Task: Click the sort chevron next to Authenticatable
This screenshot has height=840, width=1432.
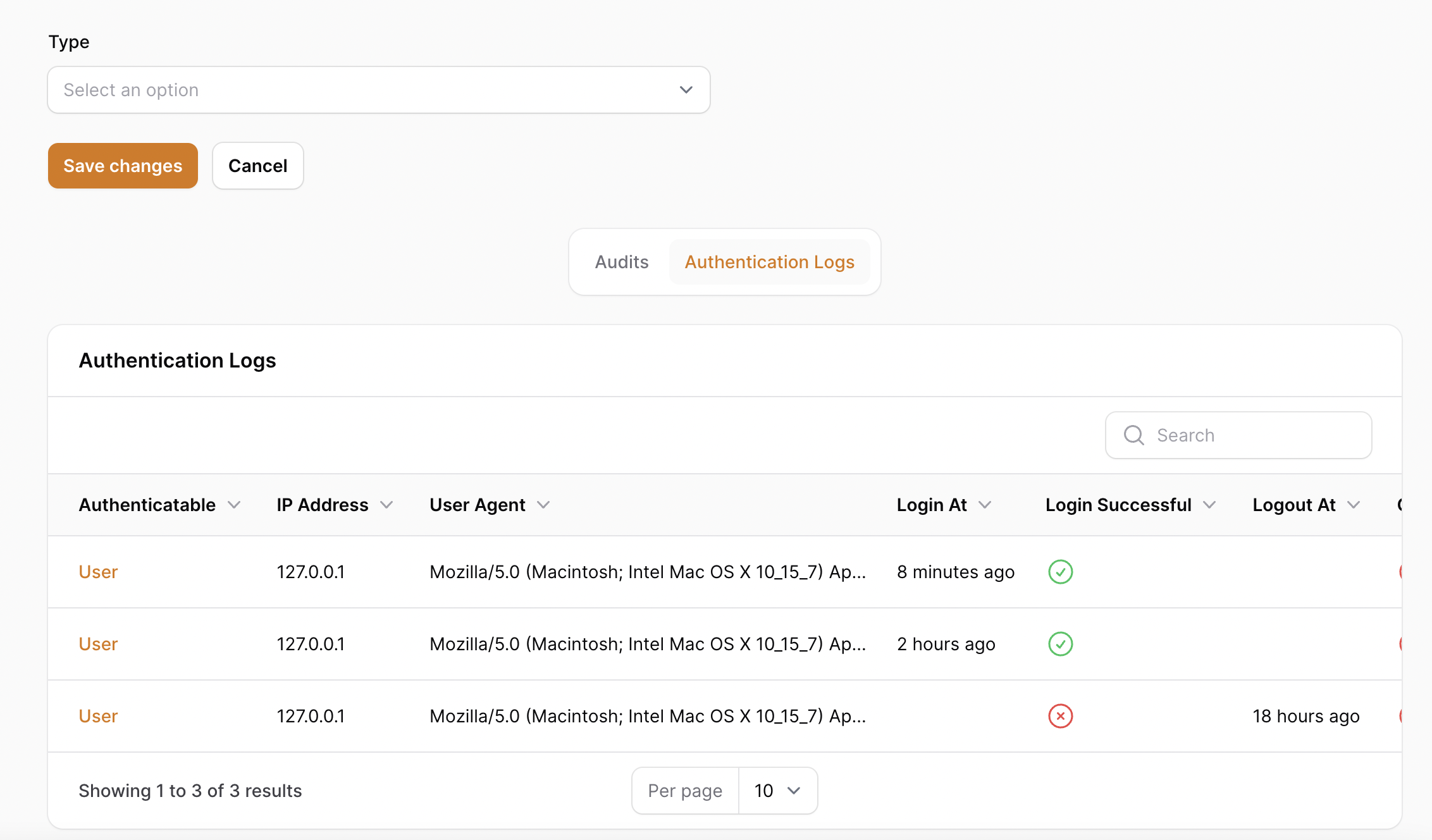Action: coord(235,505)
